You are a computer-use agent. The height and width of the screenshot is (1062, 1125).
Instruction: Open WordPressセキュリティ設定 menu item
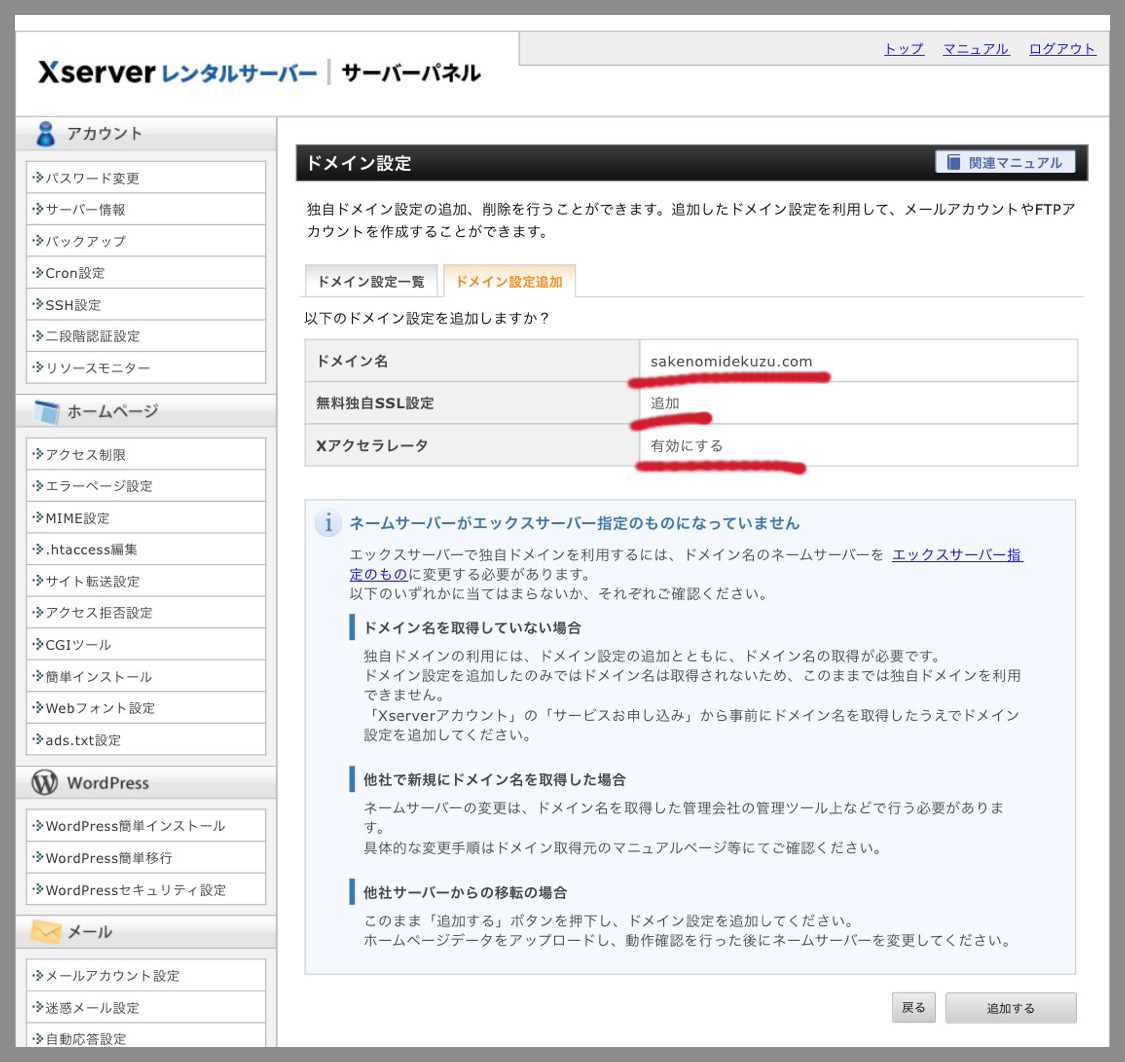coord(146,889)
